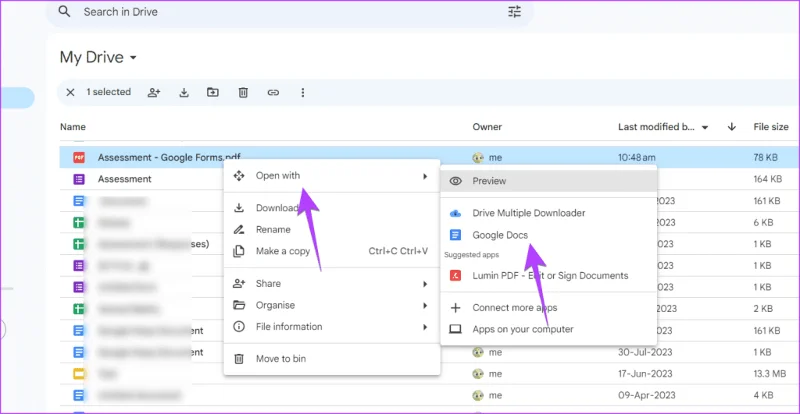This screenshot has height=414, width=800.
Task: Click the laptop icon for computer apps
Action: click(456, 329)
